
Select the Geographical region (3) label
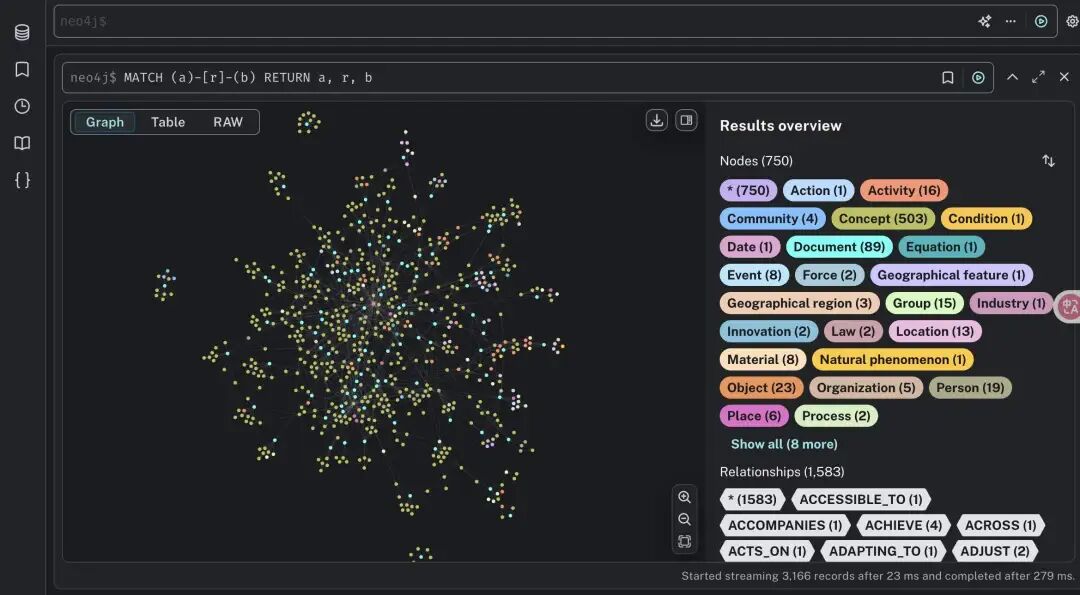[x=799, y=304]
